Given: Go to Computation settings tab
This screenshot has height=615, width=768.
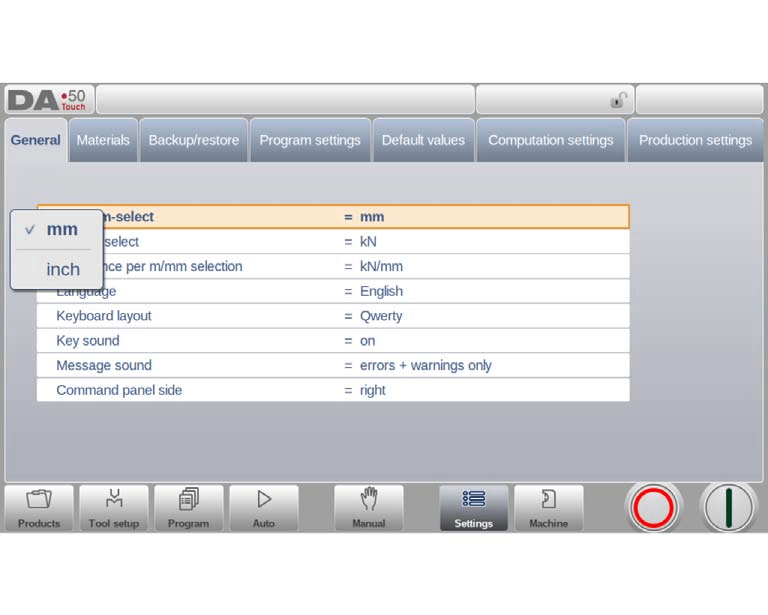Looking at the screenshot, I should pyautogui.click(x=550, y=140).
